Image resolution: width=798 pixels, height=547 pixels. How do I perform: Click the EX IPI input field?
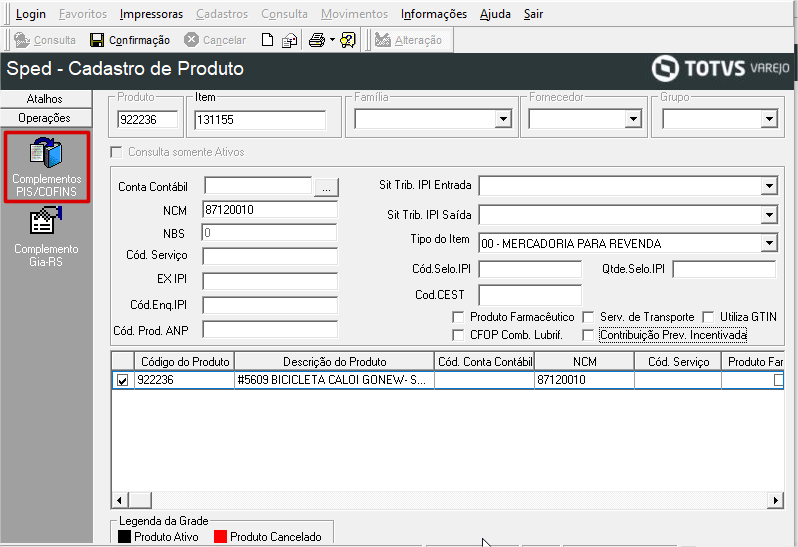pos(270,280)
